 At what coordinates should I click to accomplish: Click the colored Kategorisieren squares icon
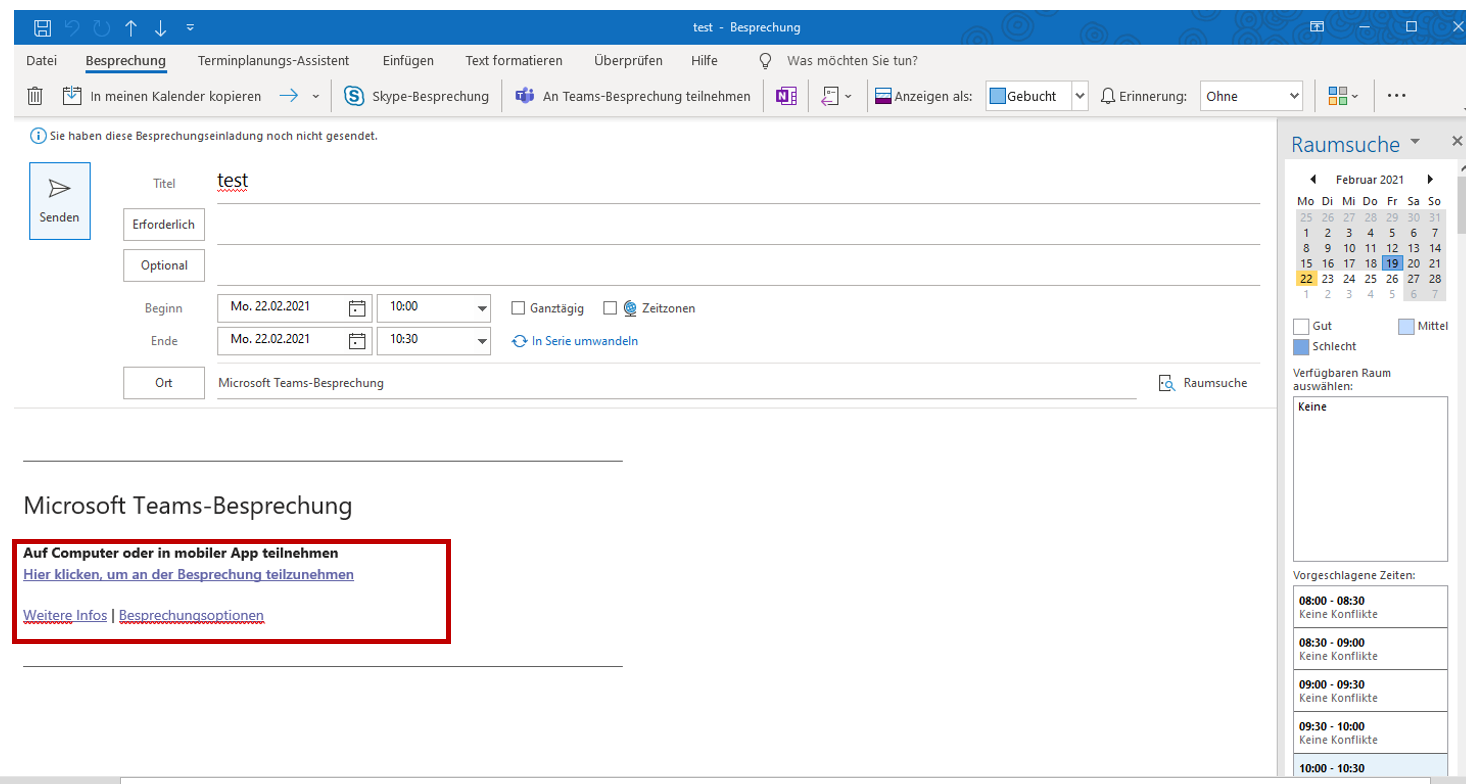[x=1337, y=96]
